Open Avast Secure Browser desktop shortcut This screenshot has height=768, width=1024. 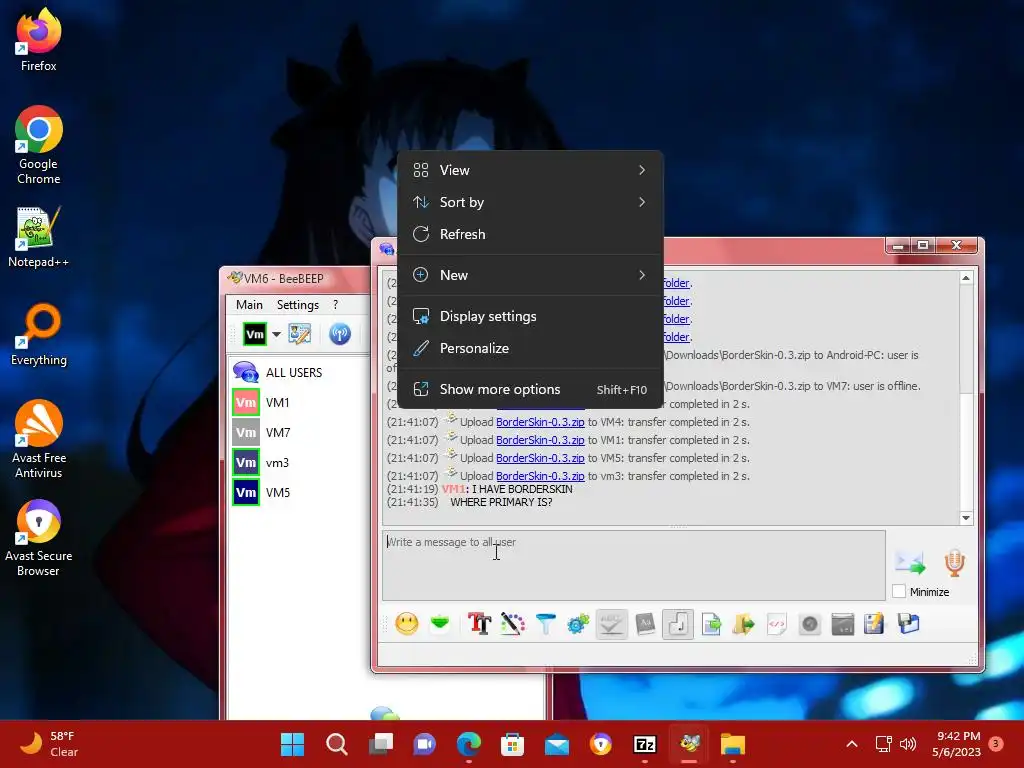[x=39, y=538]
